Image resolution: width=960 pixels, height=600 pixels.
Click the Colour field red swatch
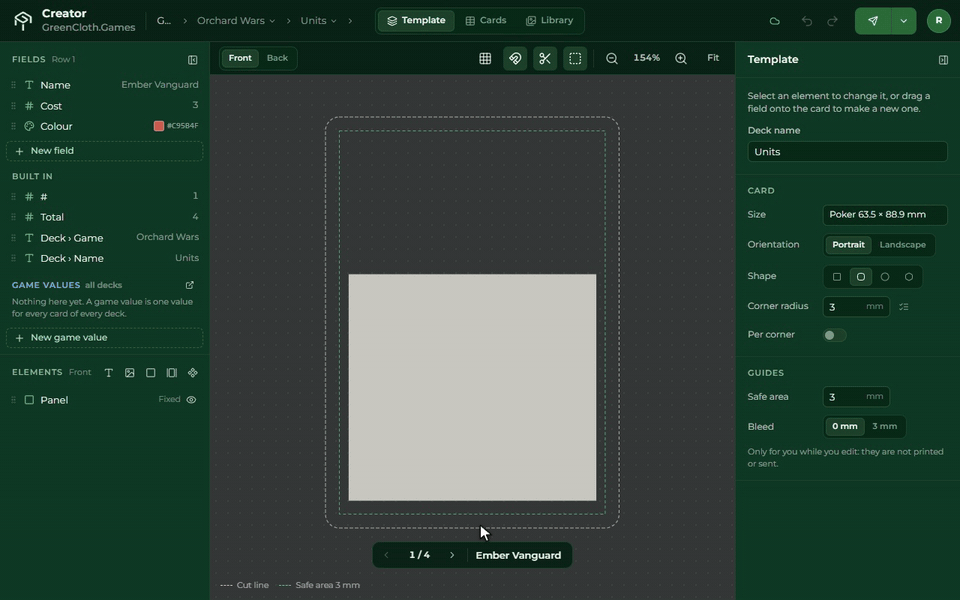159,126
